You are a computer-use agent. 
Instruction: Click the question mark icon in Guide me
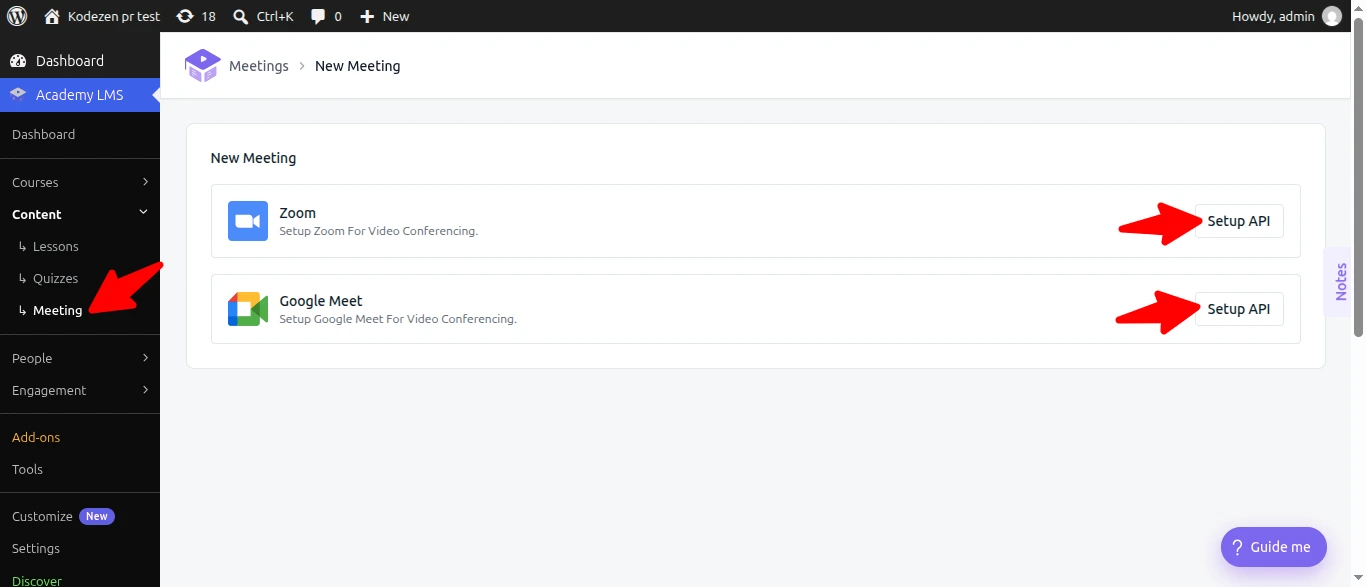pyautogui.click(x=1237, y=547)
